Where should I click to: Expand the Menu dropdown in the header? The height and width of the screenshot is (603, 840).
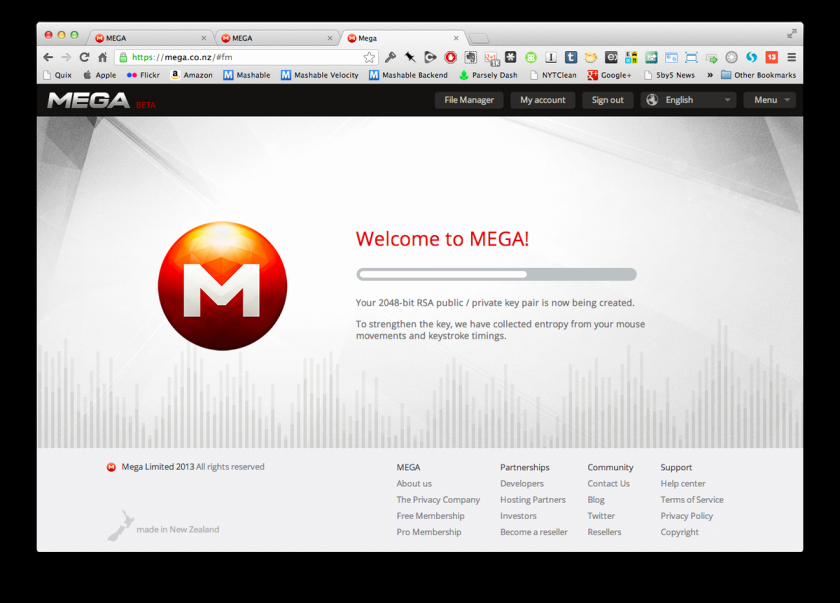[x=770, y=100]
